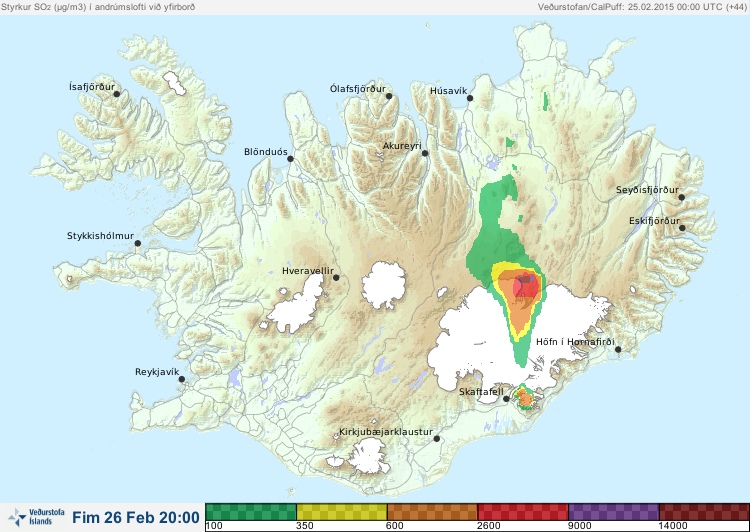The image size is (750, 532).
Task: Click the 'Reykjavík' label
Action: 157,372
